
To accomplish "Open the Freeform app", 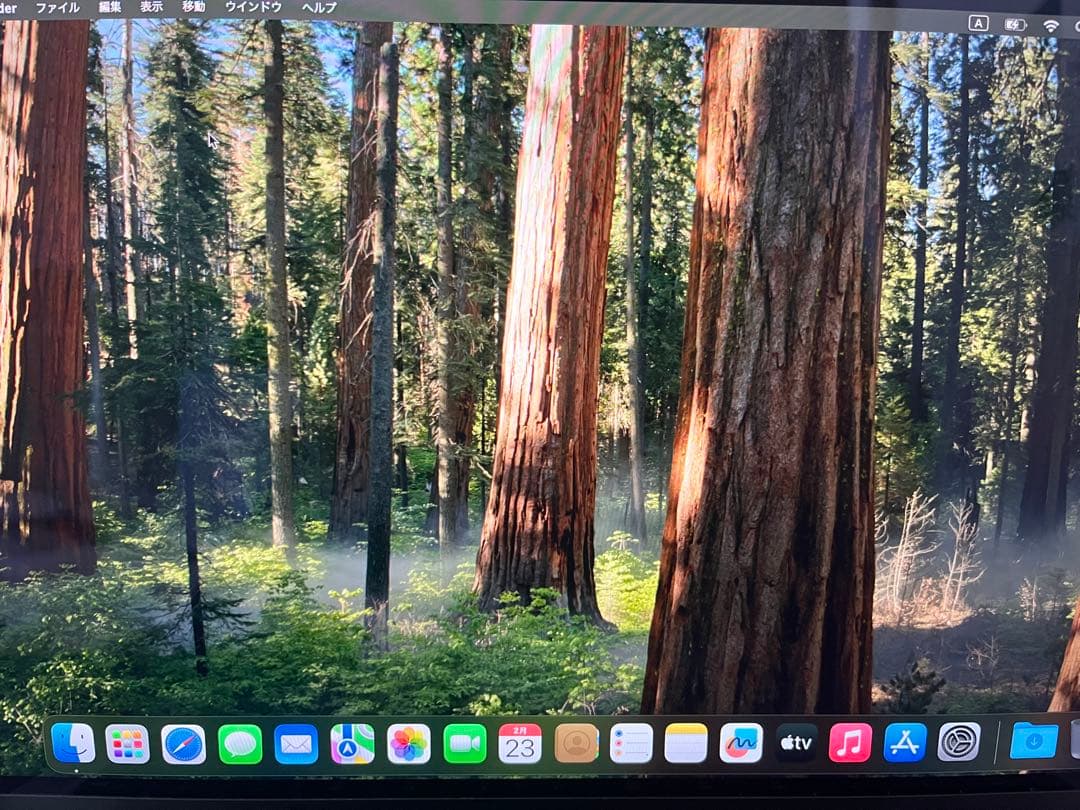I will (741, 743).
